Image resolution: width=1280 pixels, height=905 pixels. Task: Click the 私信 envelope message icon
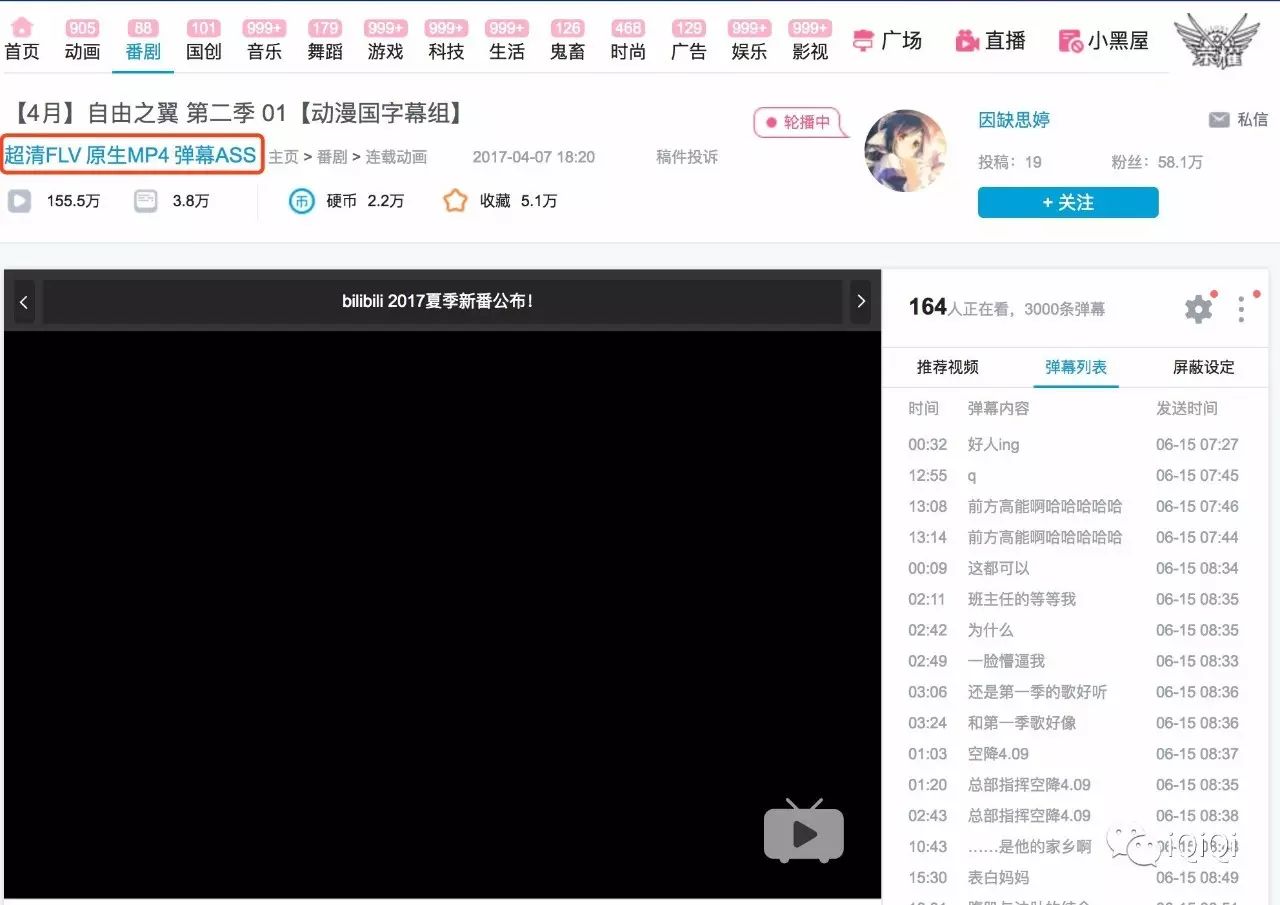coord(1219,120)
